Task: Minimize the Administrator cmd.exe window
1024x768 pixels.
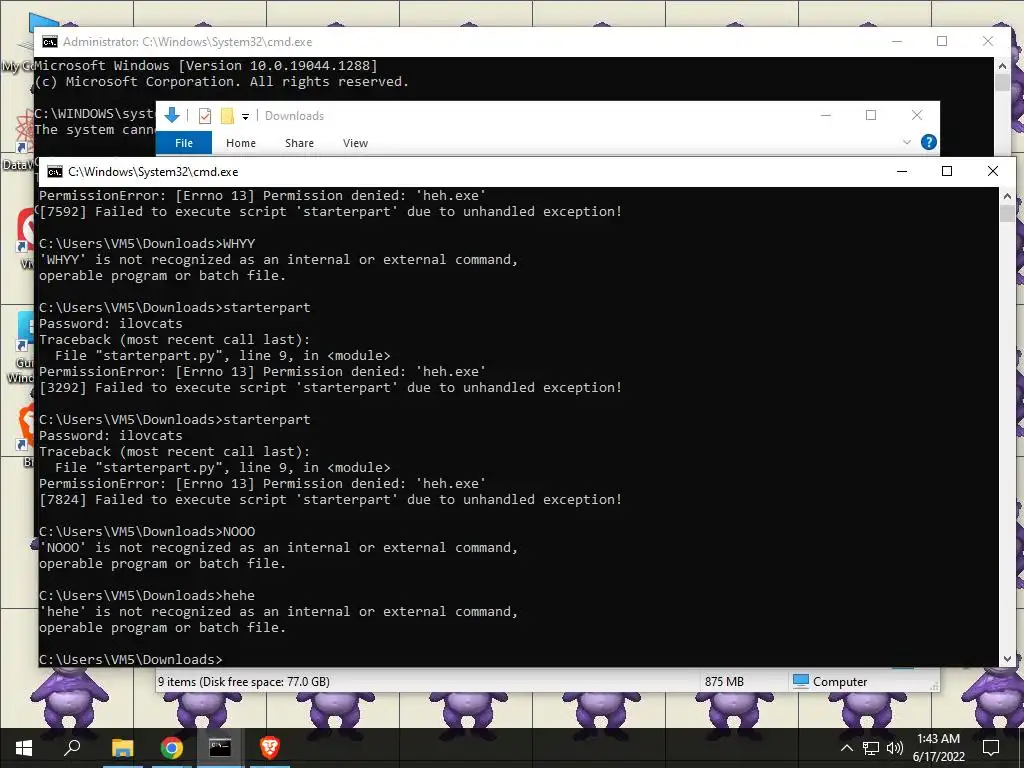Action: 897,42
